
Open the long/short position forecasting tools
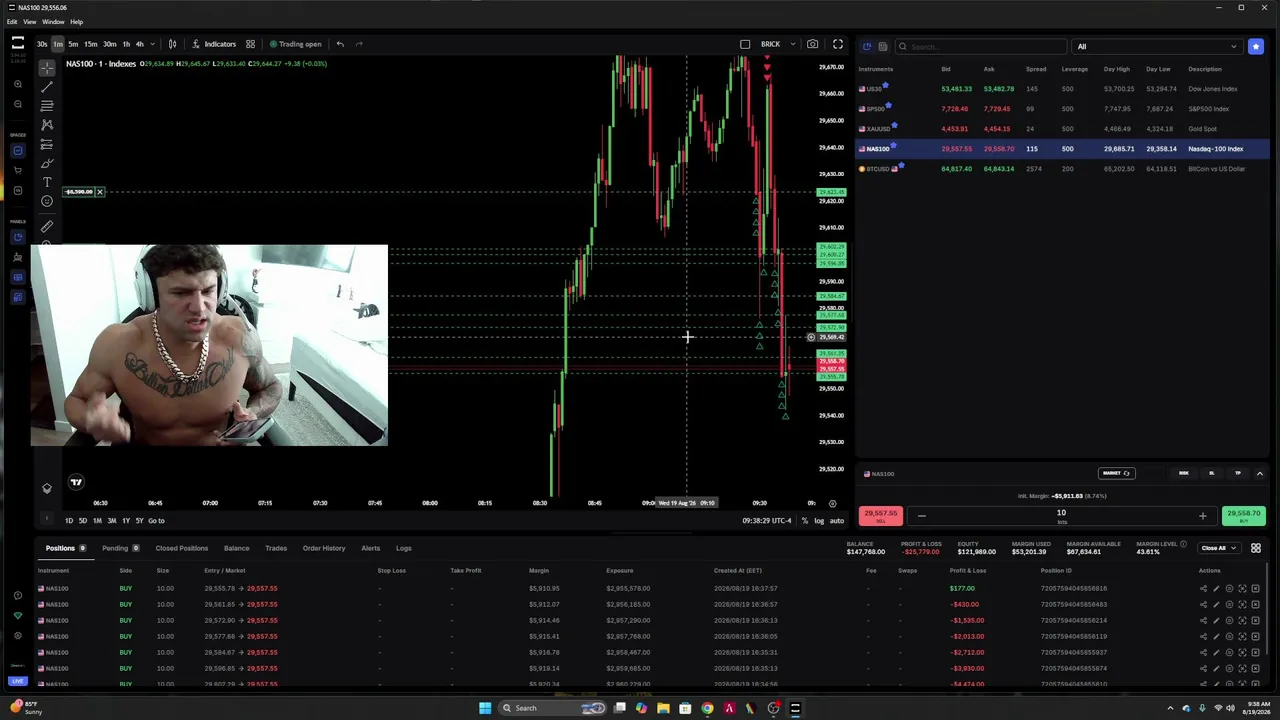coord(47,144)
